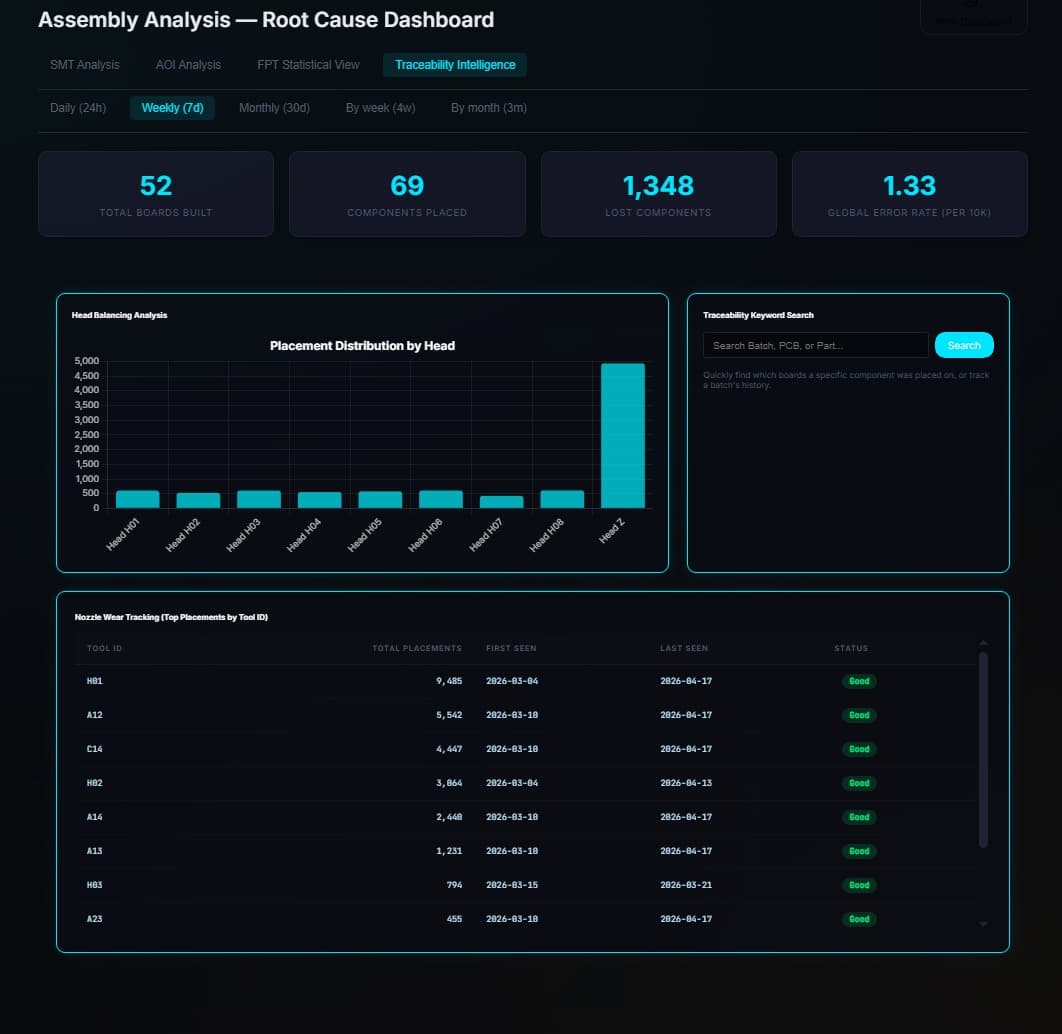Select tool ID A23 row
The image size is (1062, 1034).
pyautogui.click(x=526, y=919)
